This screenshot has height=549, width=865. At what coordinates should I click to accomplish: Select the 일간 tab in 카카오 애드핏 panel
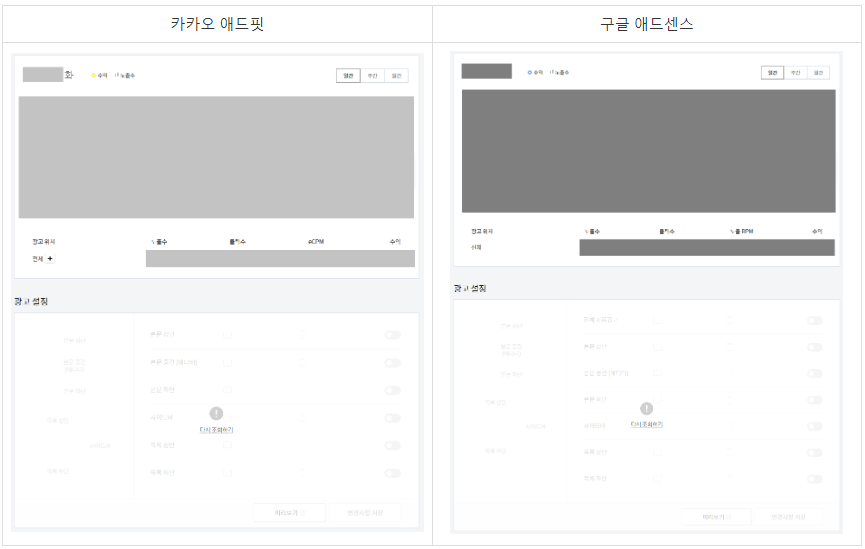tap(348, 76)
